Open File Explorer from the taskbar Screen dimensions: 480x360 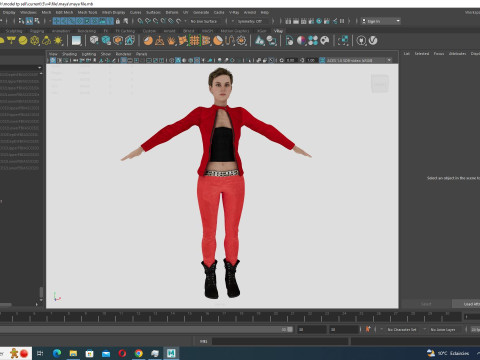pos(73,353)
